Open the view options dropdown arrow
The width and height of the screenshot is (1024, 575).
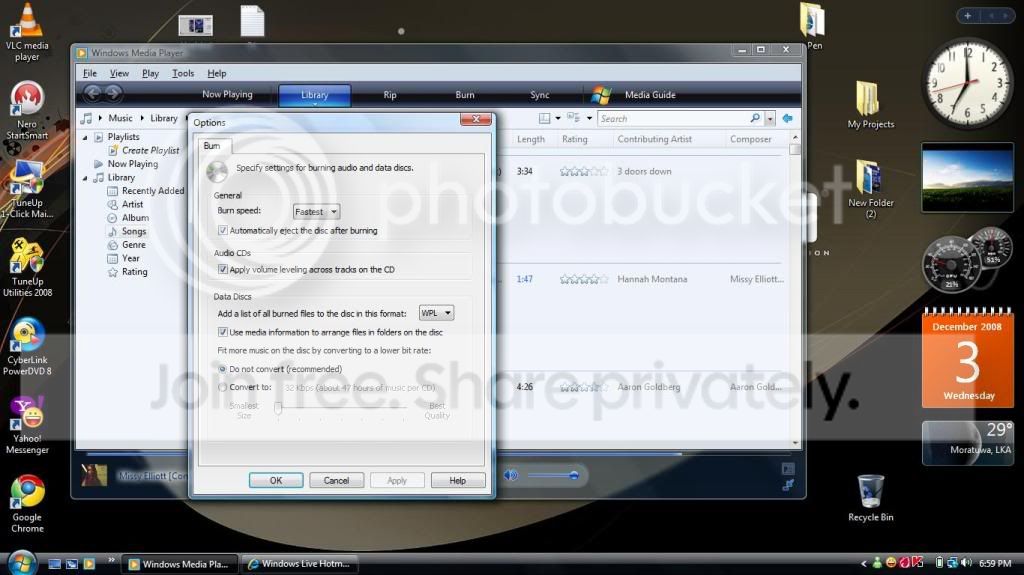point(589,118)
